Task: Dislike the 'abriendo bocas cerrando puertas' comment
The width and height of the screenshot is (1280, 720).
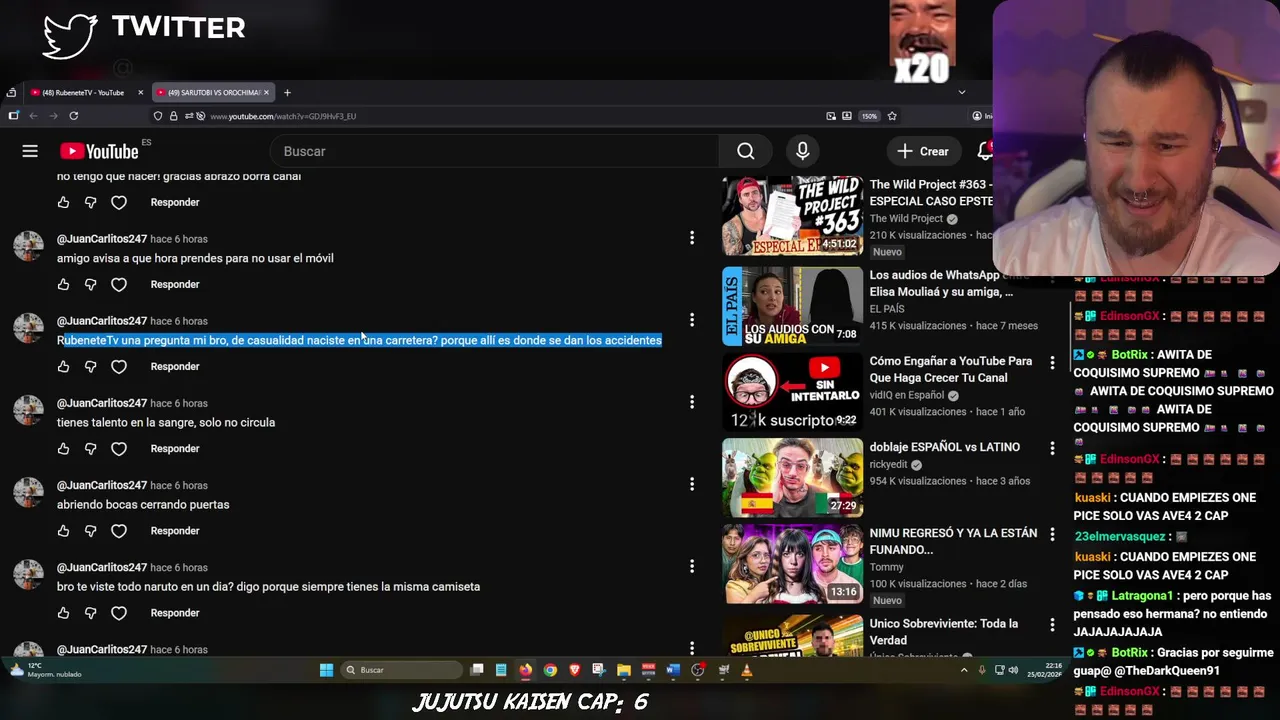Action: click(x=90, y=530)
